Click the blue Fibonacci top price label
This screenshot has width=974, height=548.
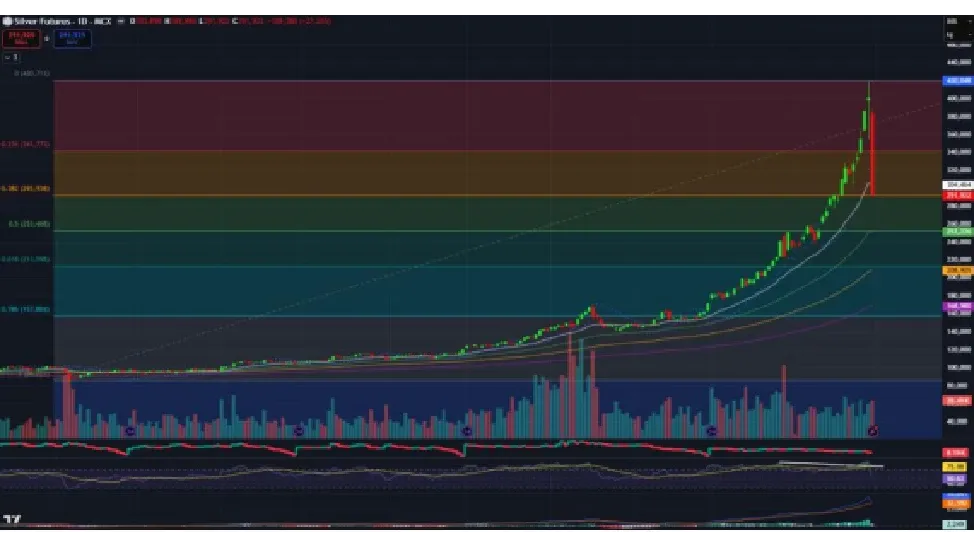(x=957, y=81)
